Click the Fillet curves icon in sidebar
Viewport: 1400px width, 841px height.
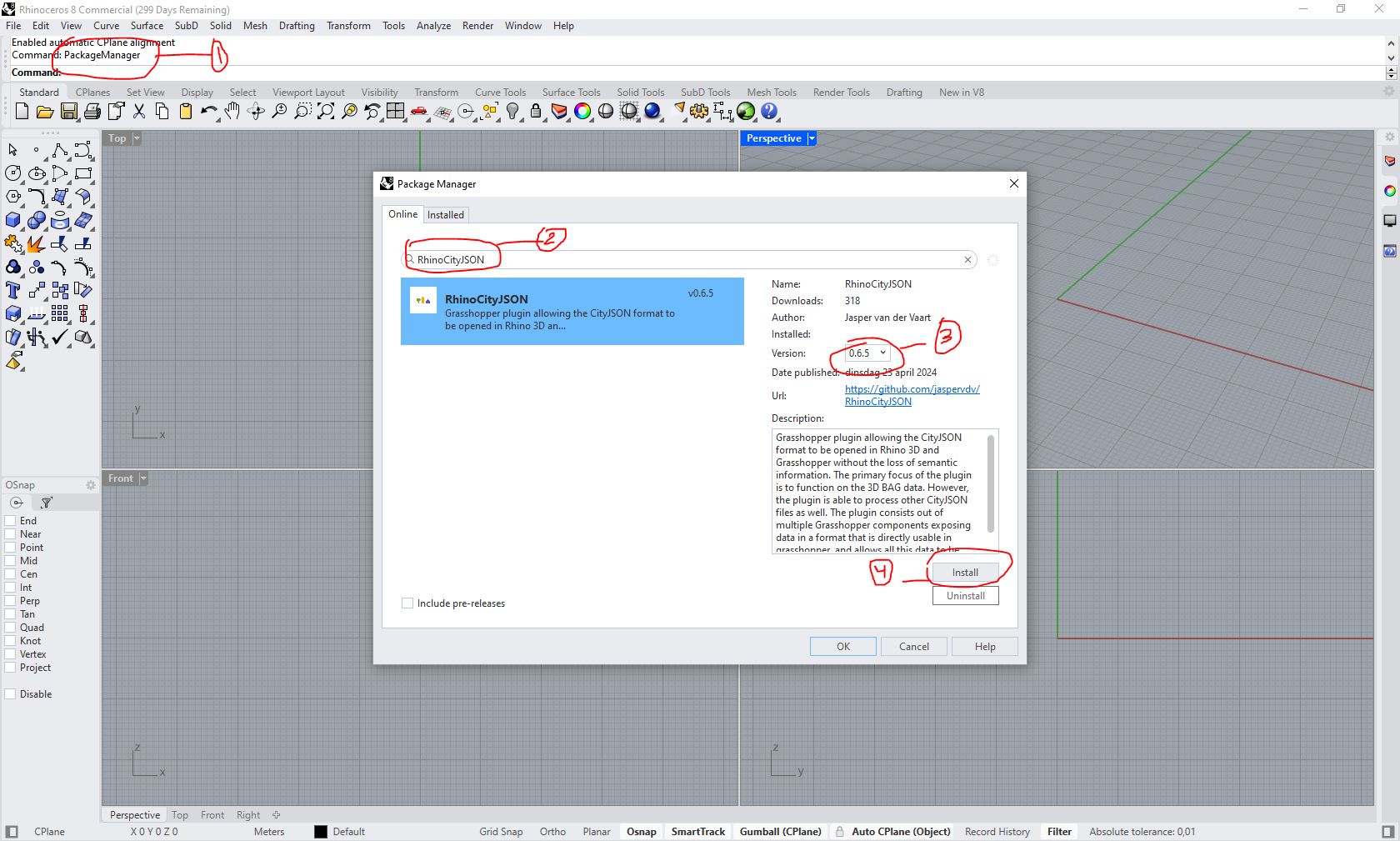click(37, 197)
